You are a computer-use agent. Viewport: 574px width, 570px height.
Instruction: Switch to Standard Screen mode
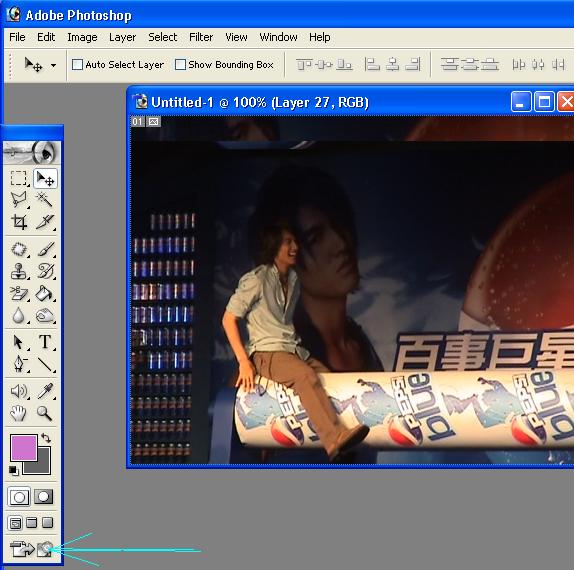[15, 523]
